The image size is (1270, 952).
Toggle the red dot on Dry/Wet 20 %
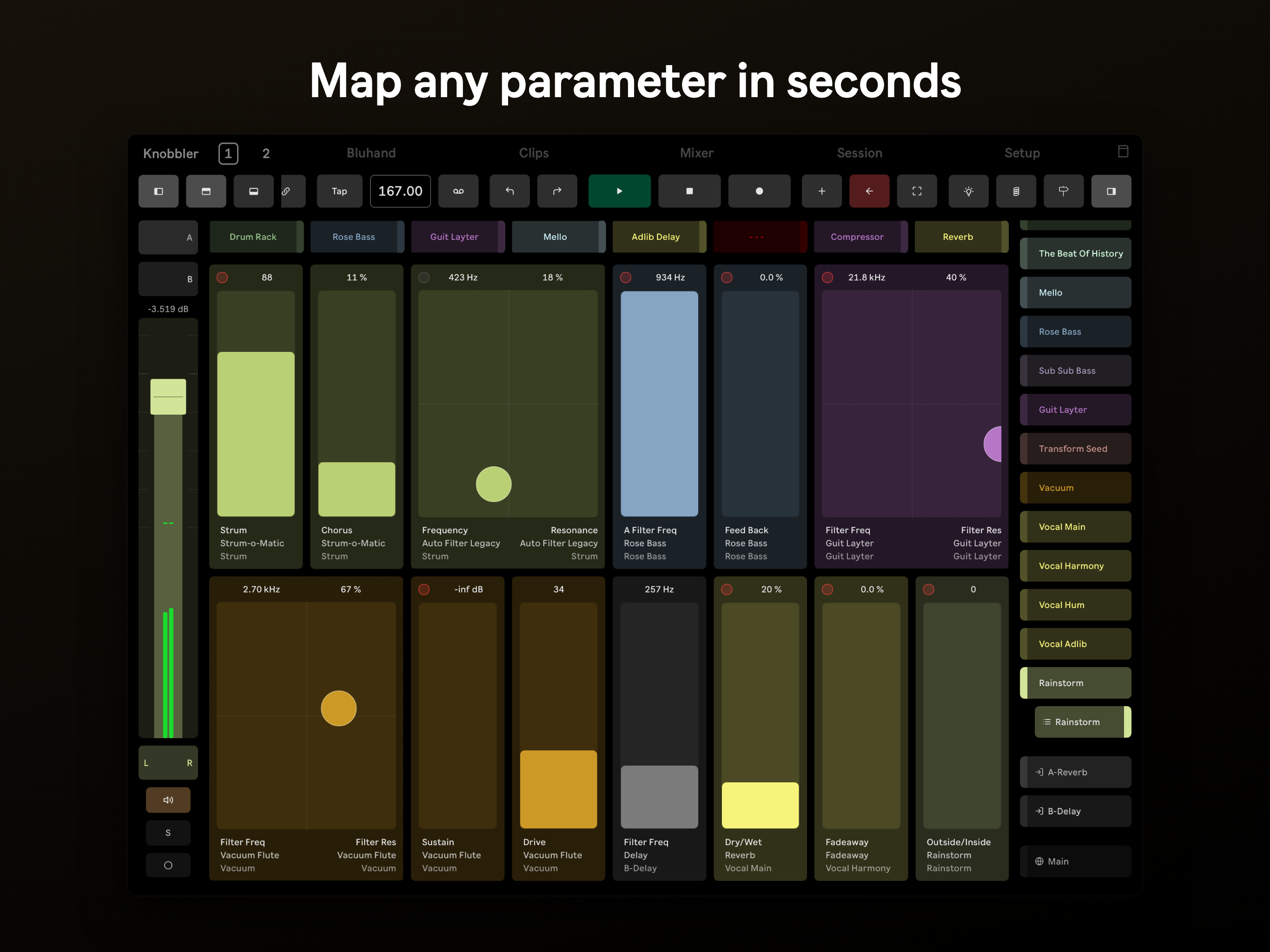coord(727,589)
